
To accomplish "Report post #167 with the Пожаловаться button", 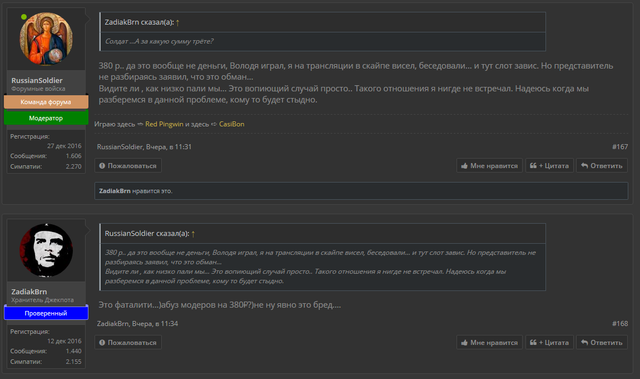I will click(x=128, y=166).
